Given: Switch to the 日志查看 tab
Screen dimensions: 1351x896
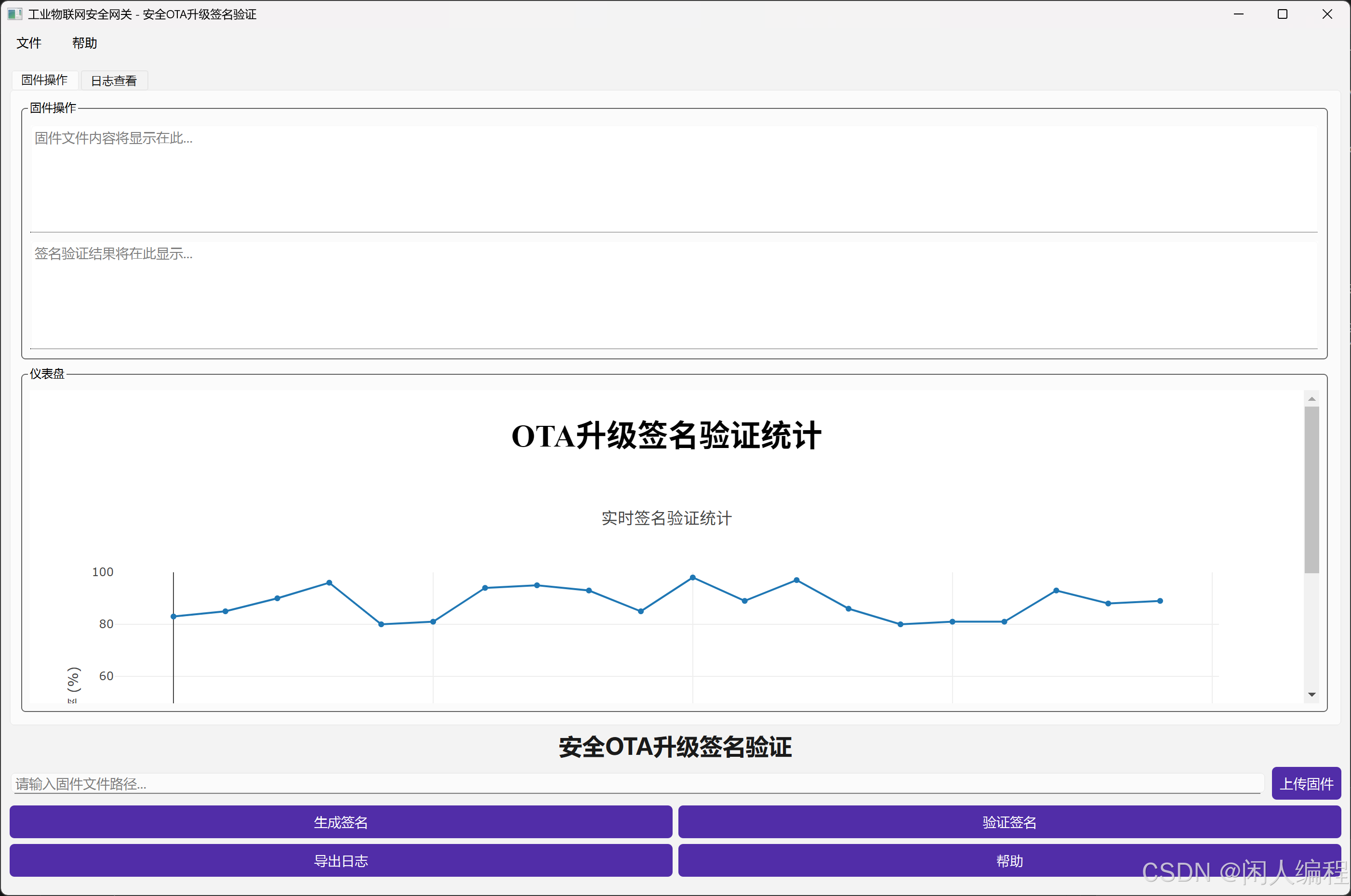Looking at the screenshot, I should tap(114, 80).
